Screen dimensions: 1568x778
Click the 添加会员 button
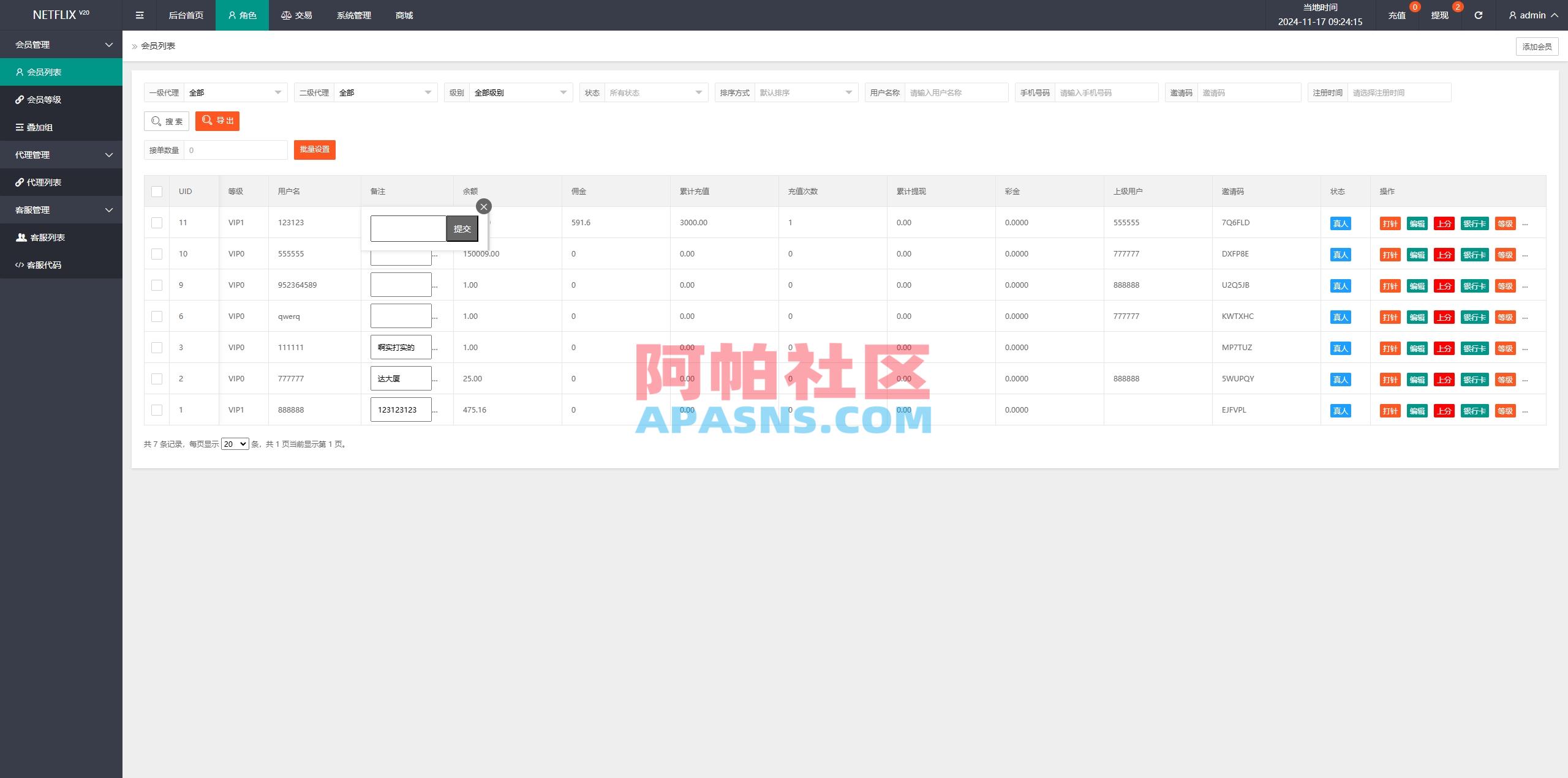(1538, 46)
